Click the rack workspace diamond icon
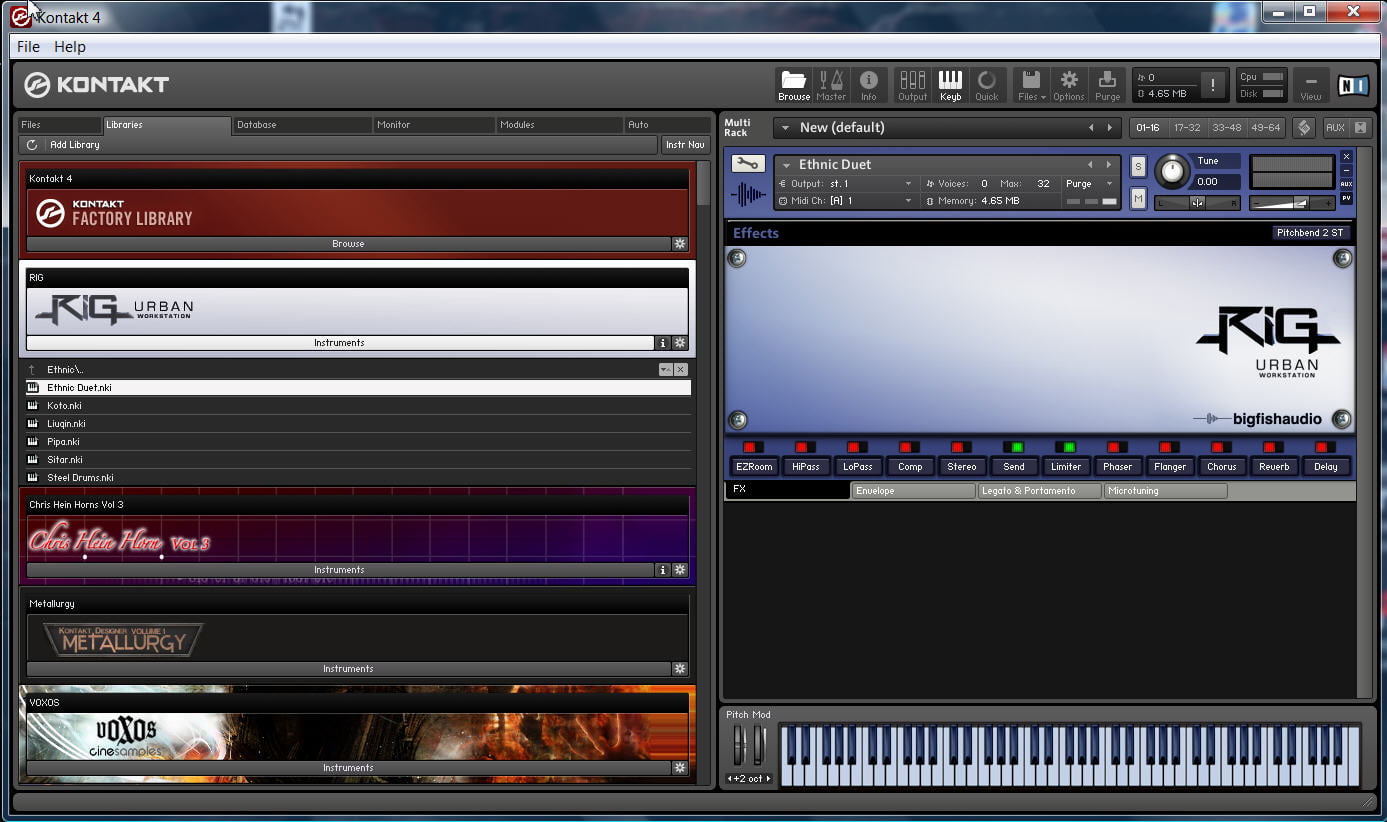Viewport: 1387px width, 822px height. click(x=1303, y=128)
